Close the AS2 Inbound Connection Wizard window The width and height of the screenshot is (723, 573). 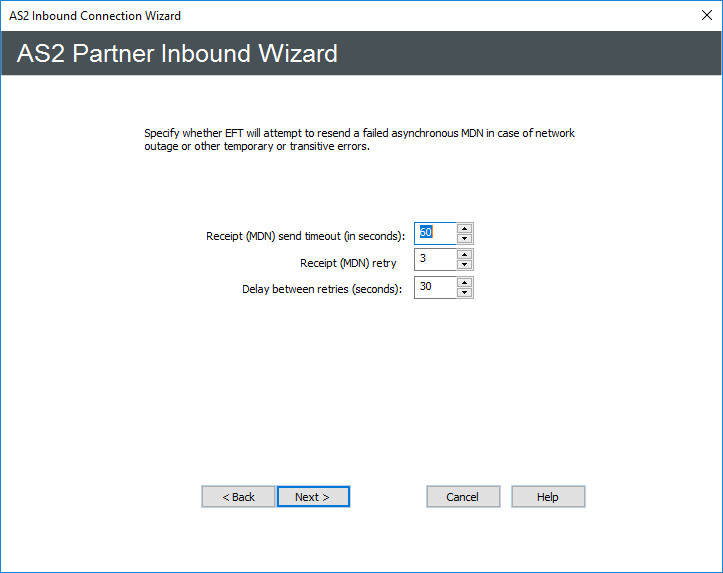tap(704, 16)
